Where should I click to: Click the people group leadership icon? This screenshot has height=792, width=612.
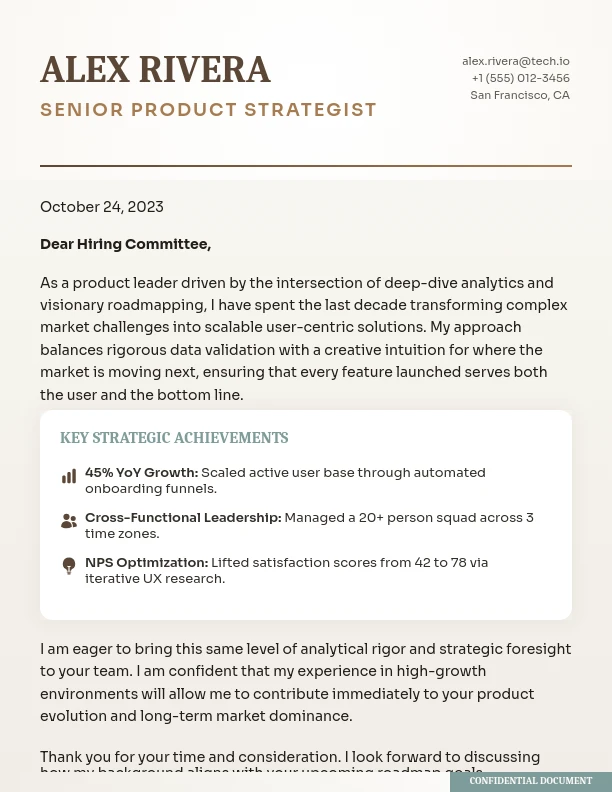tap(69, 522)
